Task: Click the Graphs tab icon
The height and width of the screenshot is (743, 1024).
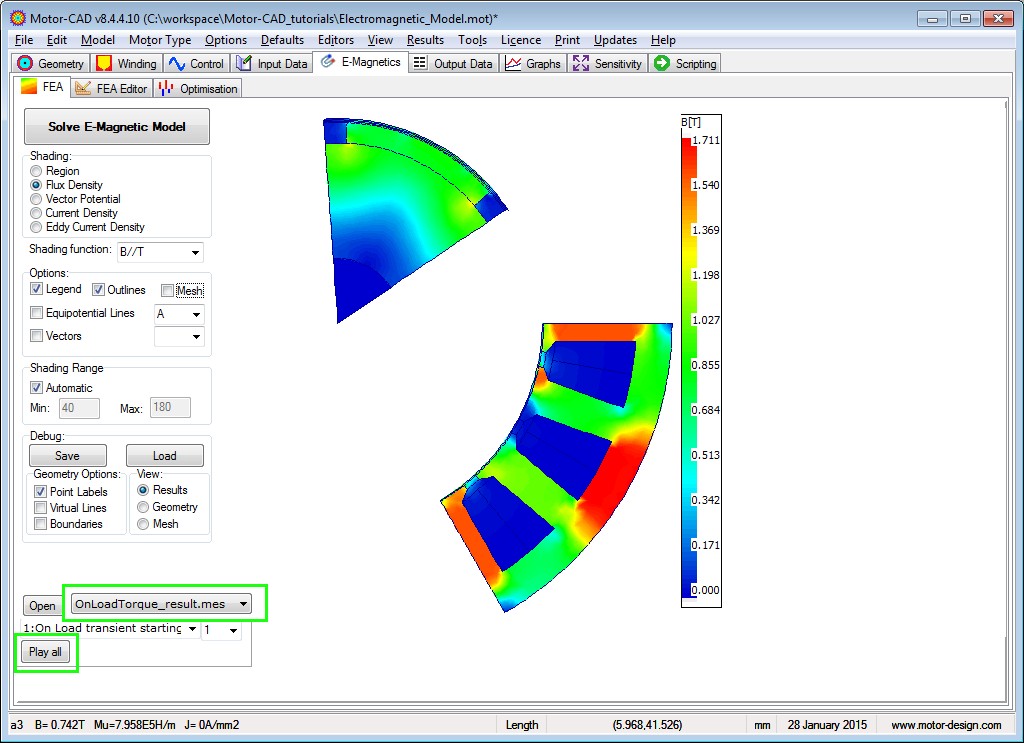Action: pos(513,64)
